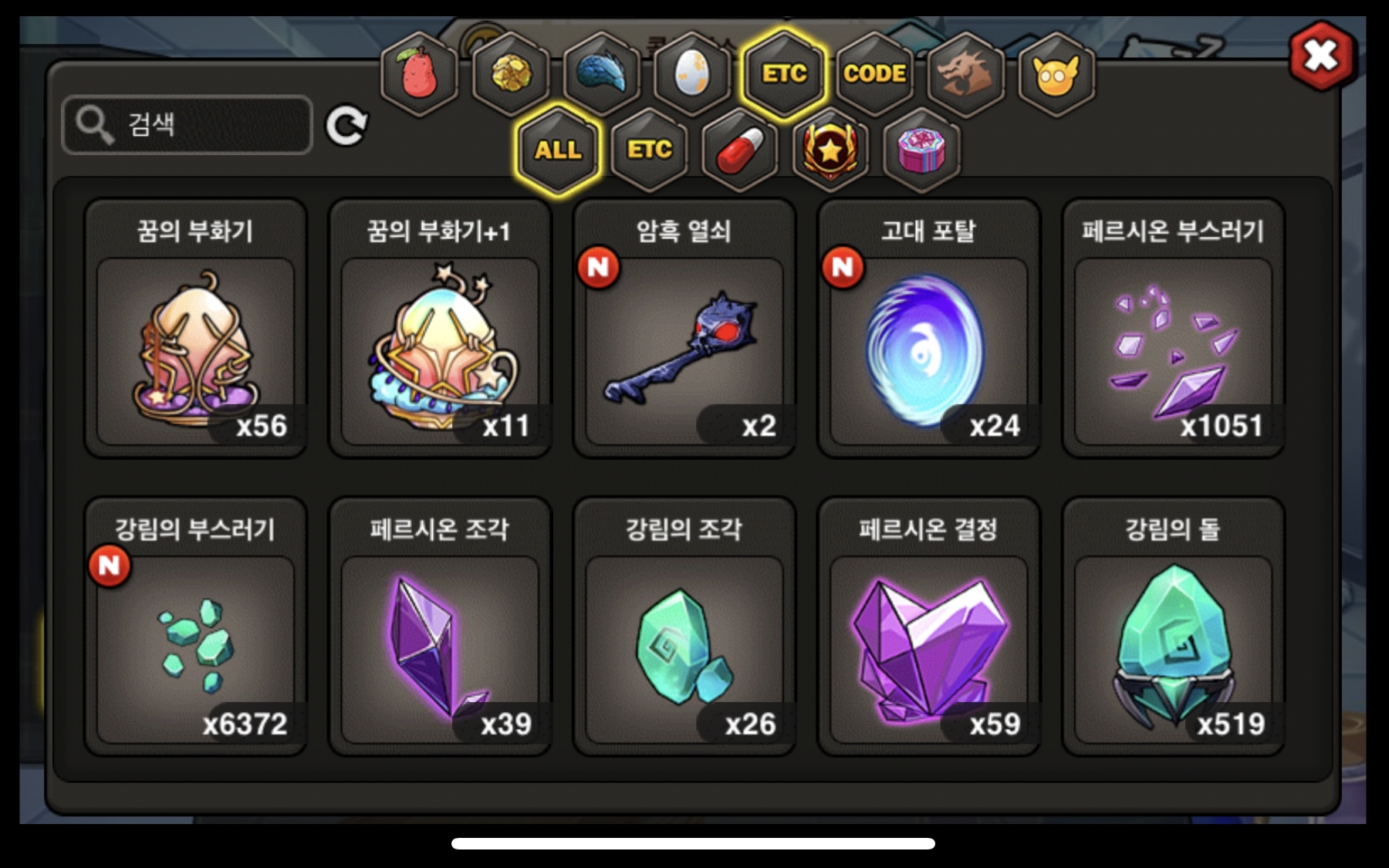Select the 꿈의 부화기 egg item x56
1389x868 pixels.
pyautogui.click(x=195, y=328)
